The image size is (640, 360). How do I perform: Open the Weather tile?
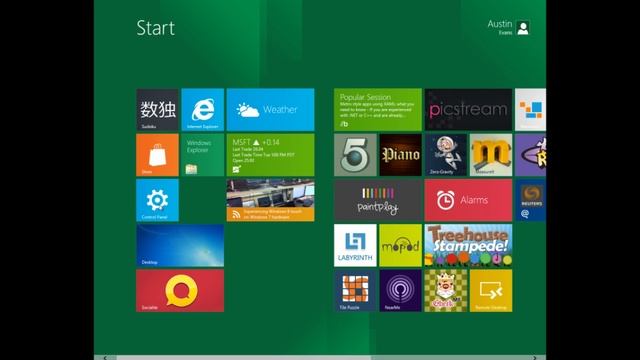(270, 109)
